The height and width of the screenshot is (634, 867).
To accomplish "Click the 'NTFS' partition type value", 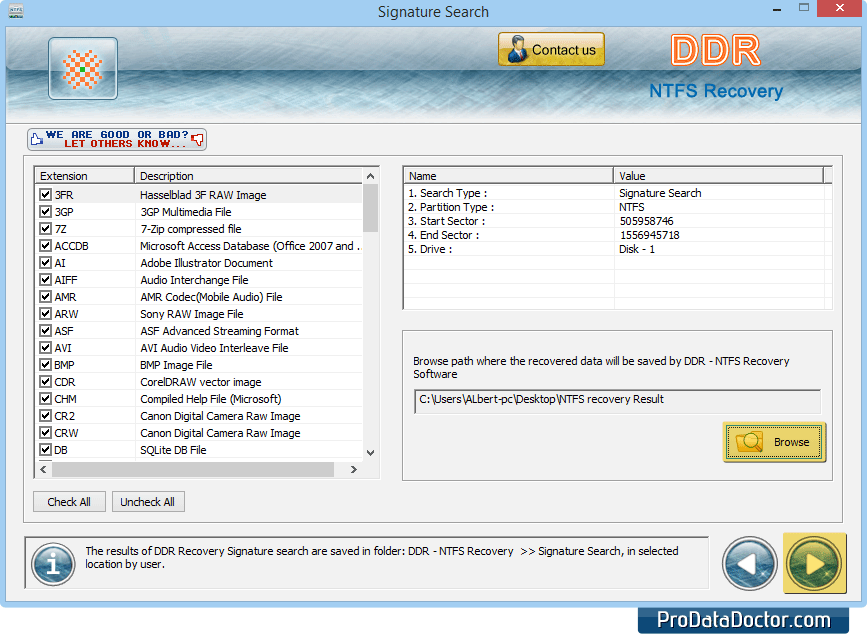I will 632,207.
